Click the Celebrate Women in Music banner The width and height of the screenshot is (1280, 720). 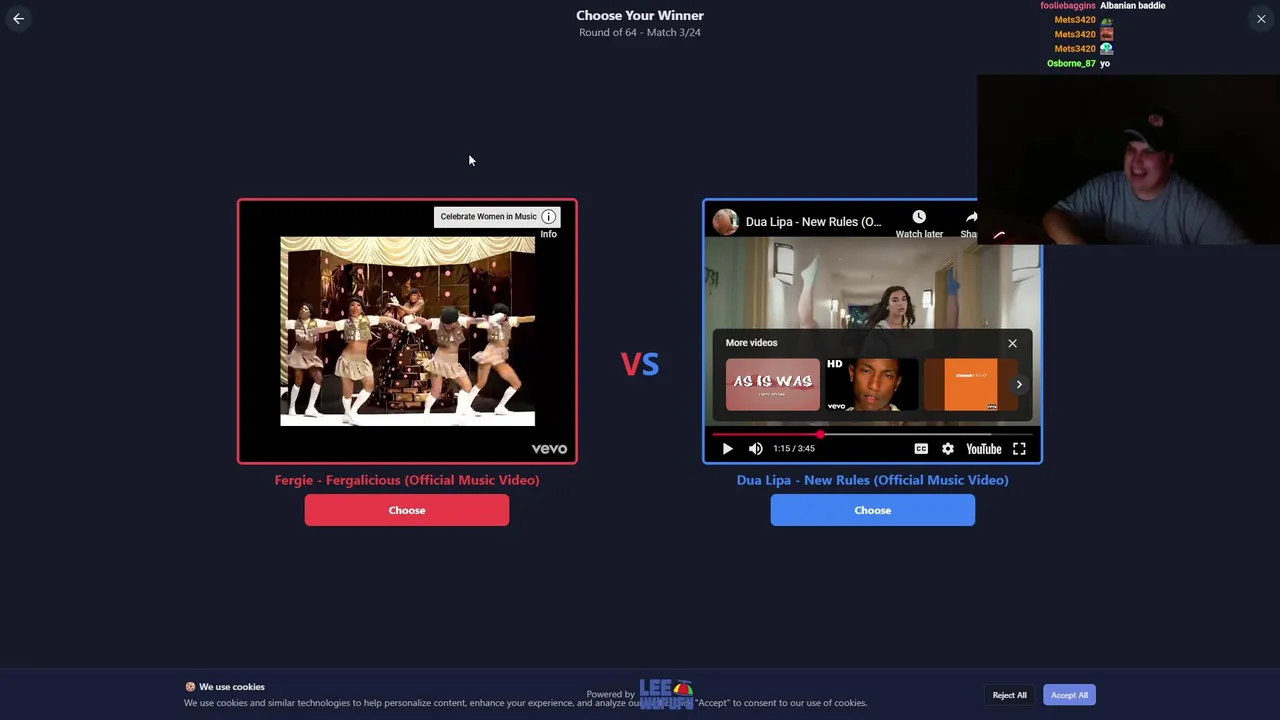pos(488,217)
